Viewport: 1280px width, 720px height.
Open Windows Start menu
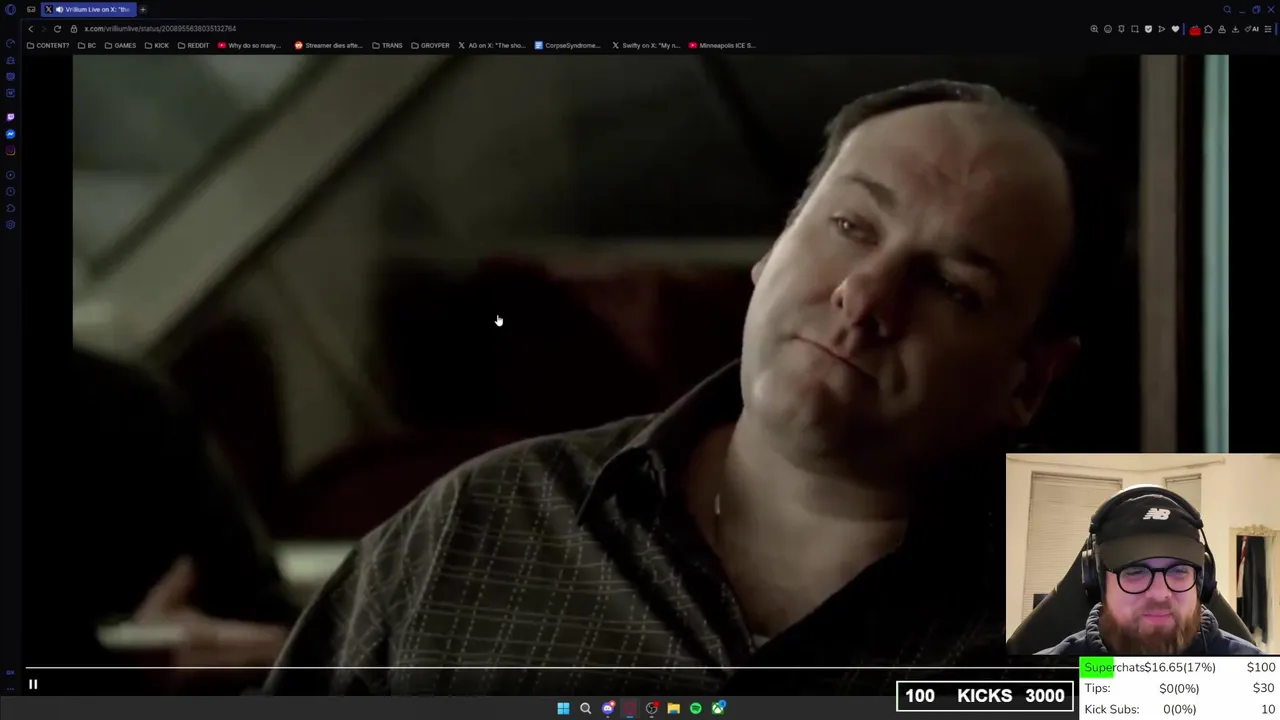point(563,708)
